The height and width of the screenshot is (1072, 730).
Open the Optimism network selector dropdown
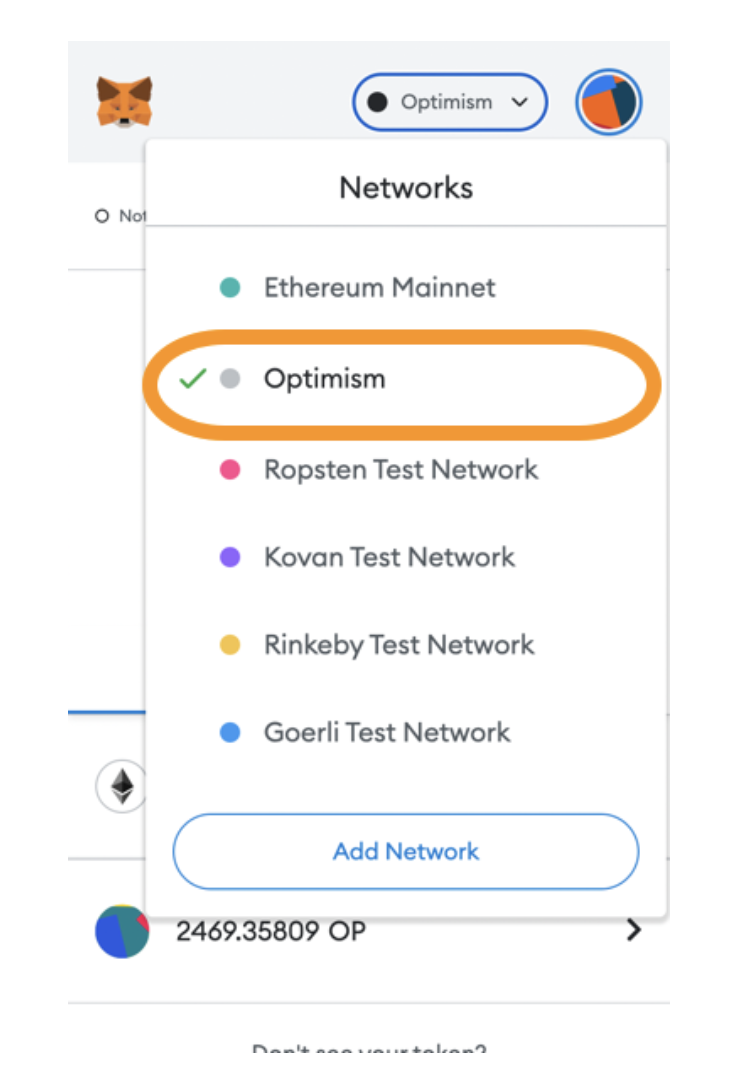[x=450, y=102]
